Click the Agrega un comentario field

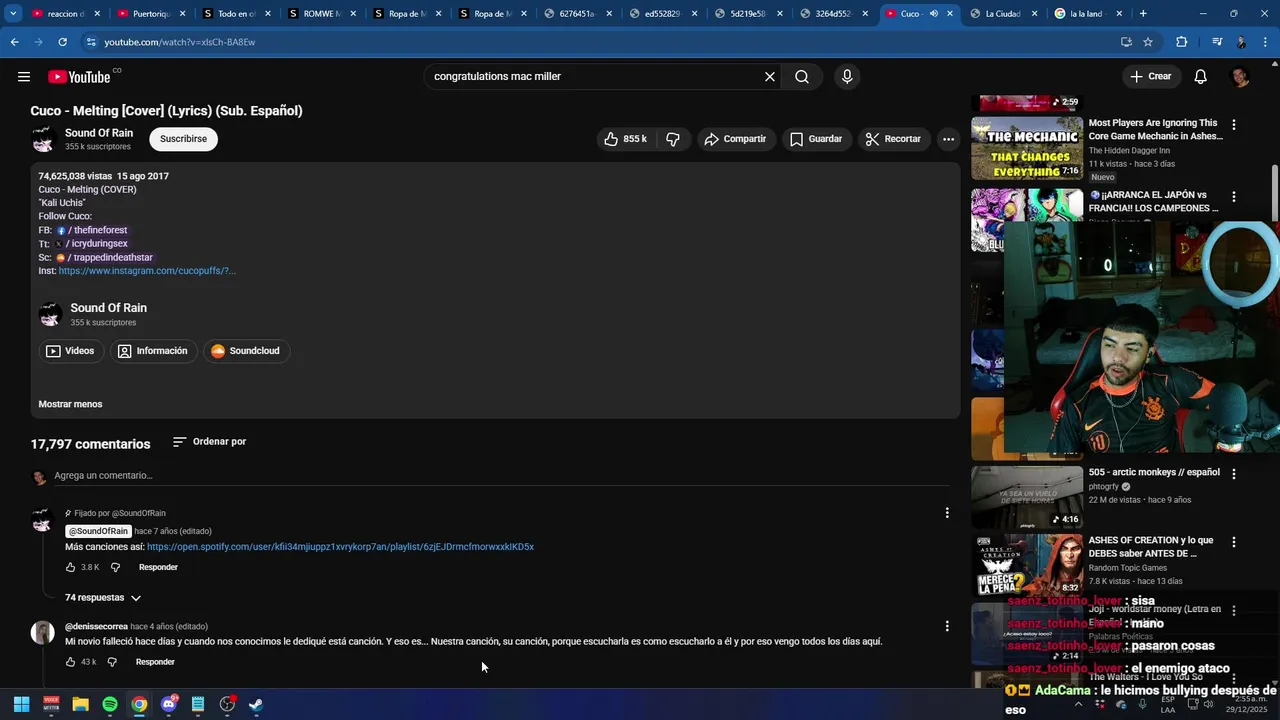[x=500, y=476]
